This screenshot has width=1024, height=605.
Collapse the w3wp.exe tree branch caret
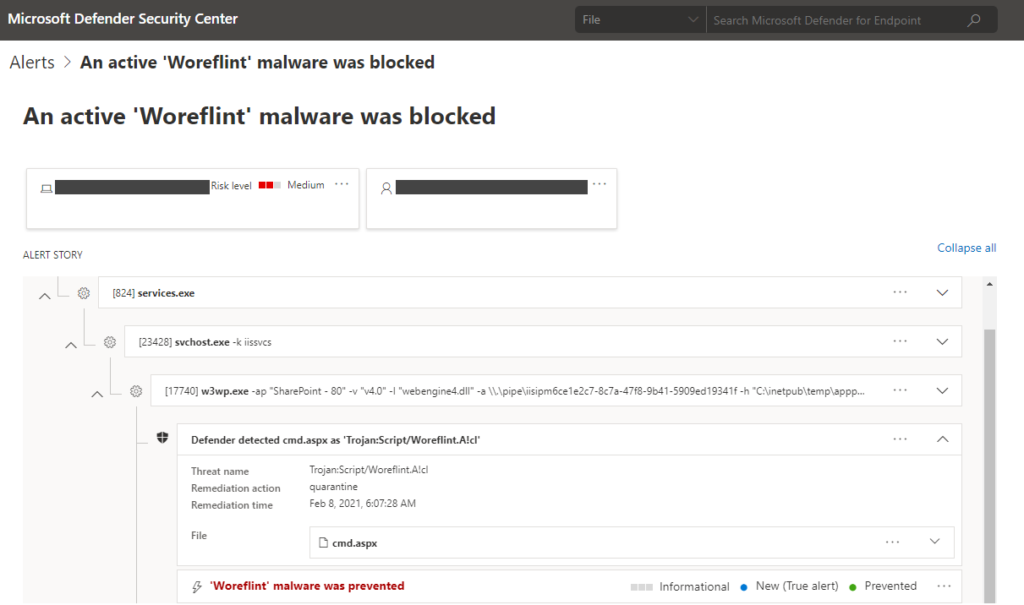pyautogui.click(x=97, y=393)
